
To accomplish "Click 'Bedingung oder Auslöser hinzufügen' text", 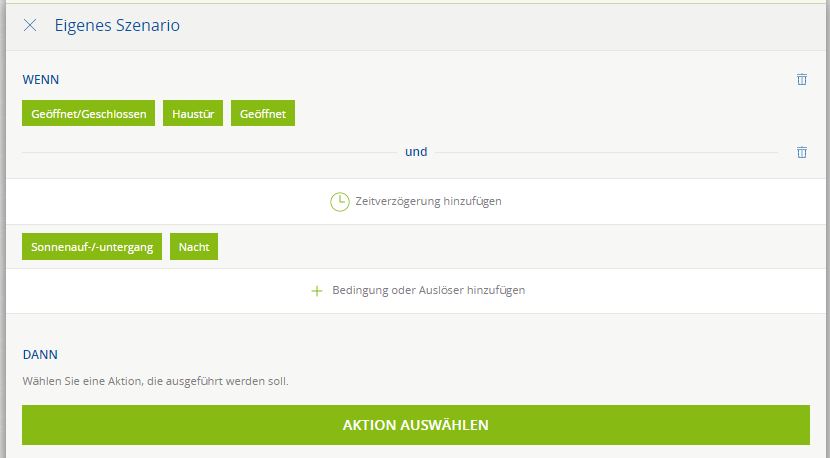I will pos(428,291).
